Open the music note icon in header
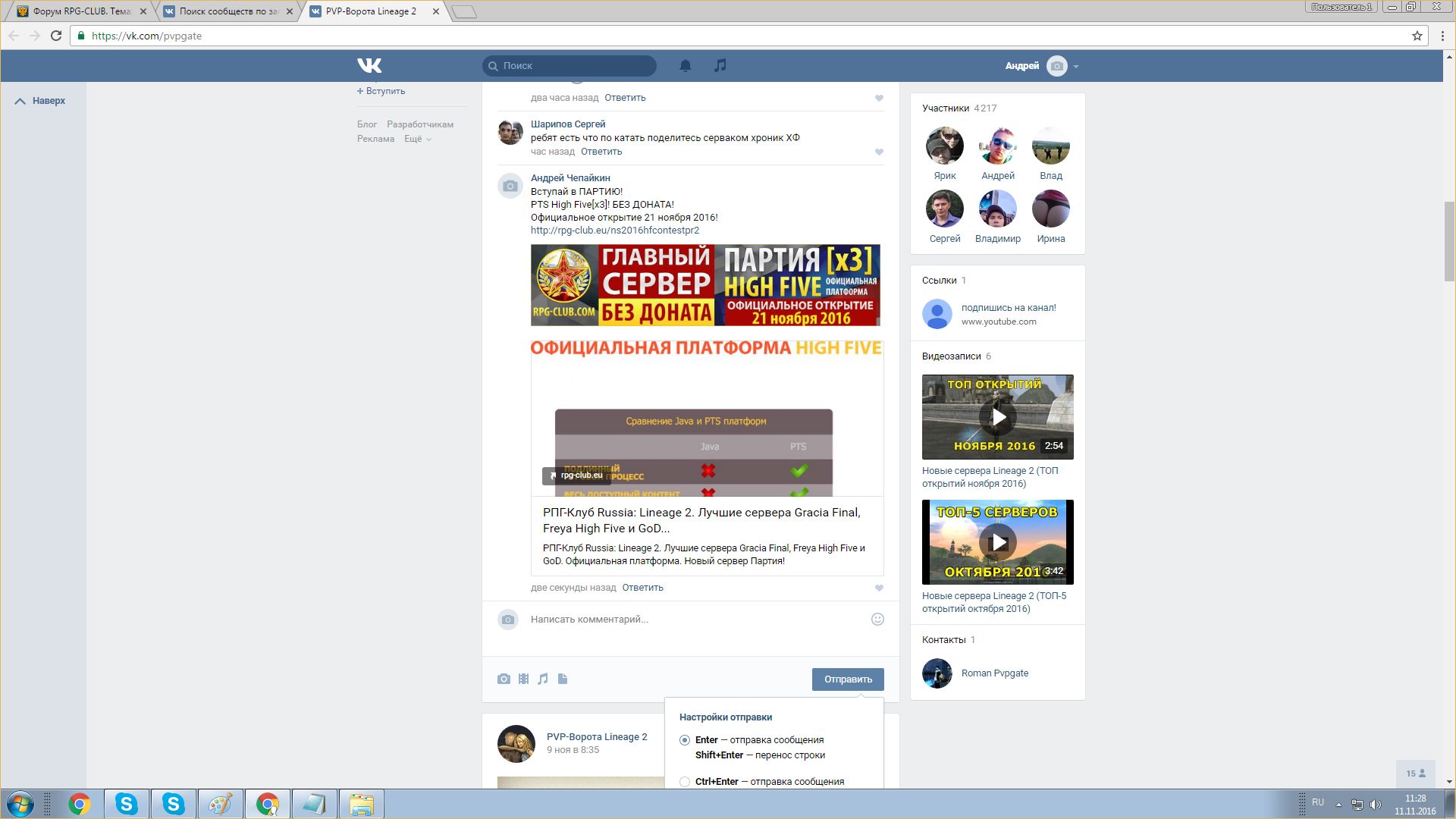Screen dimensions: 1456x819 (x=720, y=65)
